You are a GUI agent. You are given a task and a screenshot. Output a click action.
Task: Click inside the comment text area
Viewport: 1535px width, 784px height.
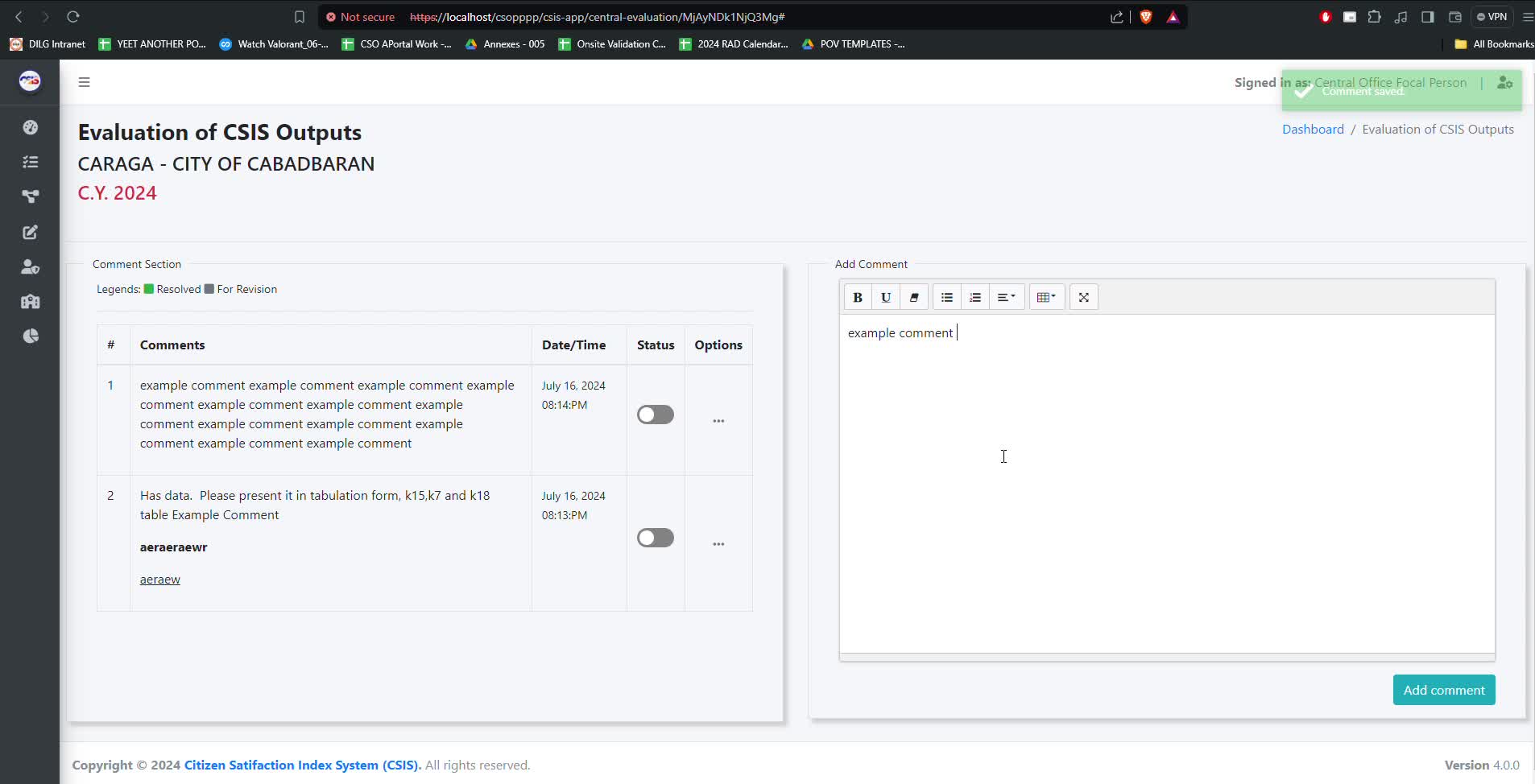click(x=1166, y=483)
